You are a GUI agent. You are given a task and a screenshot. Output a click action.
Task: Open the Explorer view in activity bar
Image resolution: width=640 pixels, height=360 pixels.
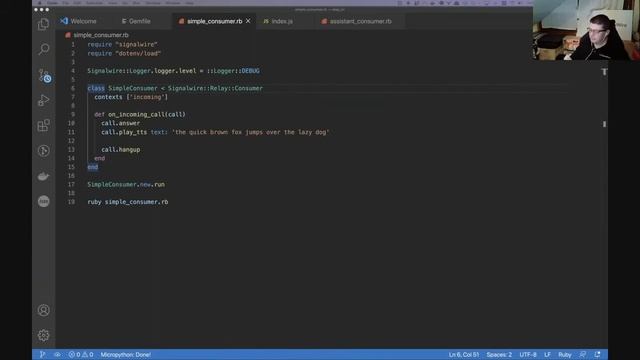point(43,24)
